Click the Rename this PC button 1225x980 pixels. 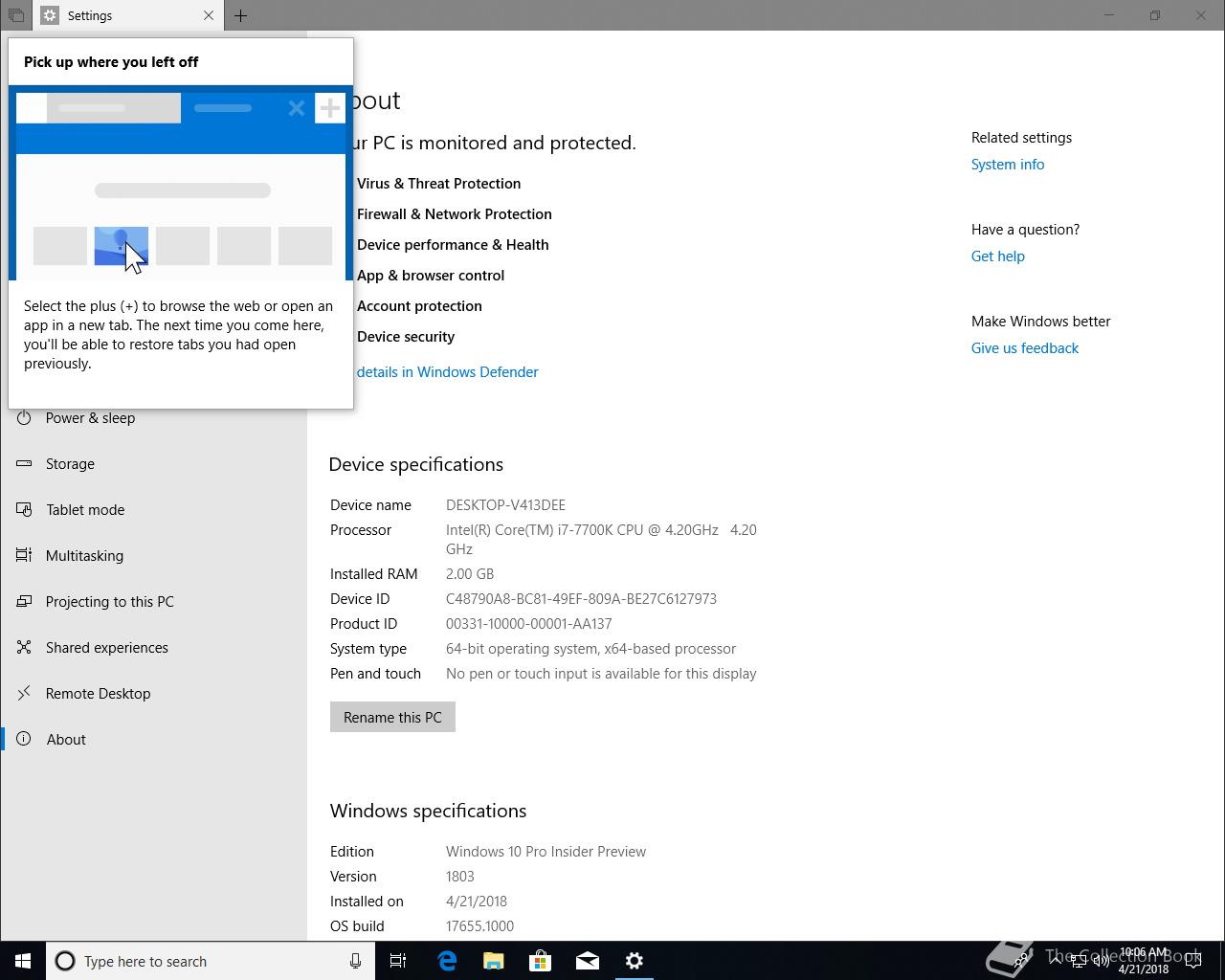[392, 717]
